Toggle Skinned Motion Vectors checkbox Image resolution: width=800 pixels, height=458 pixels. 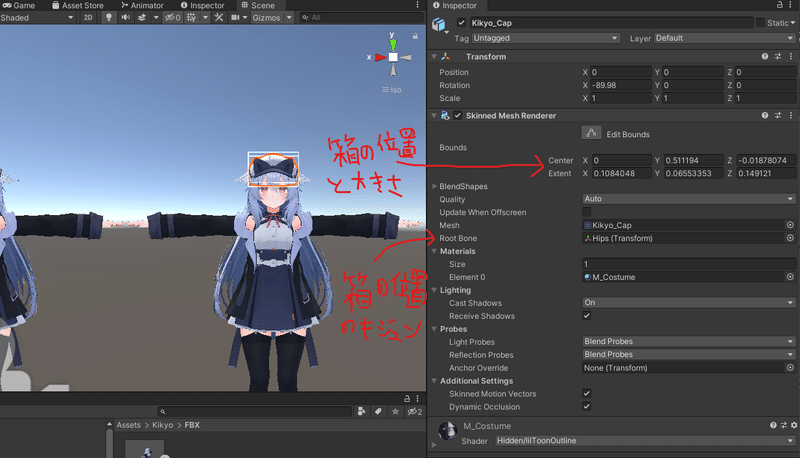(587, 393)
